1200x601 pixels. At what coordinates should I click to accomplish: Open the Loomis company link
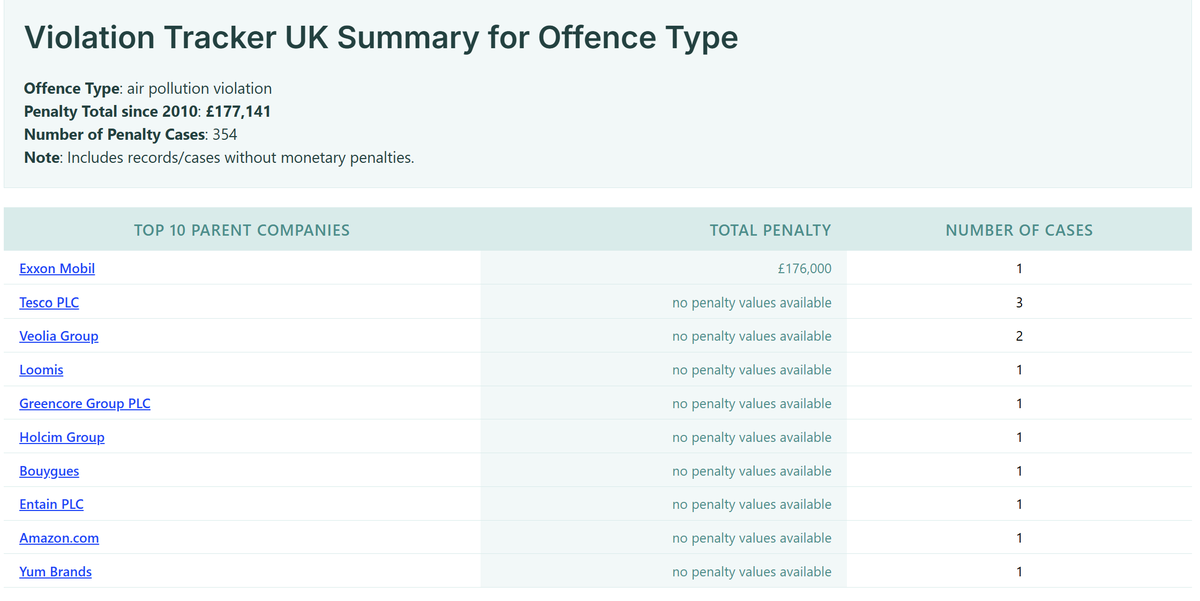click(x=41, y=370)
